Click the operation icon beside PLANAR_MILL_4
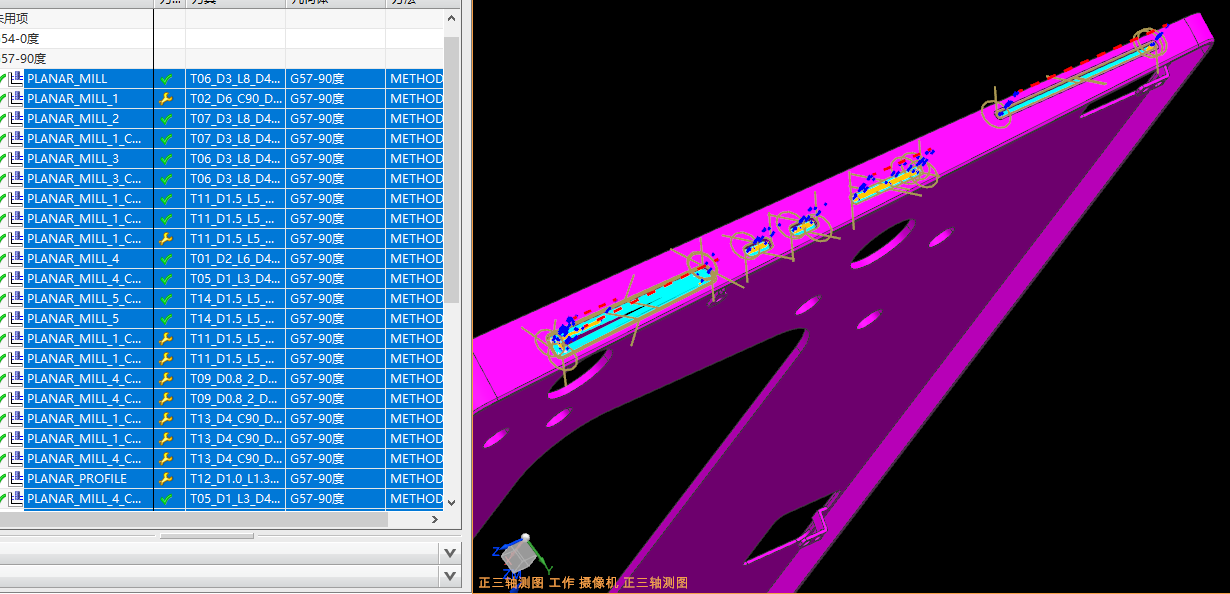Screen dimensions: 1230x594 (17, 259)
